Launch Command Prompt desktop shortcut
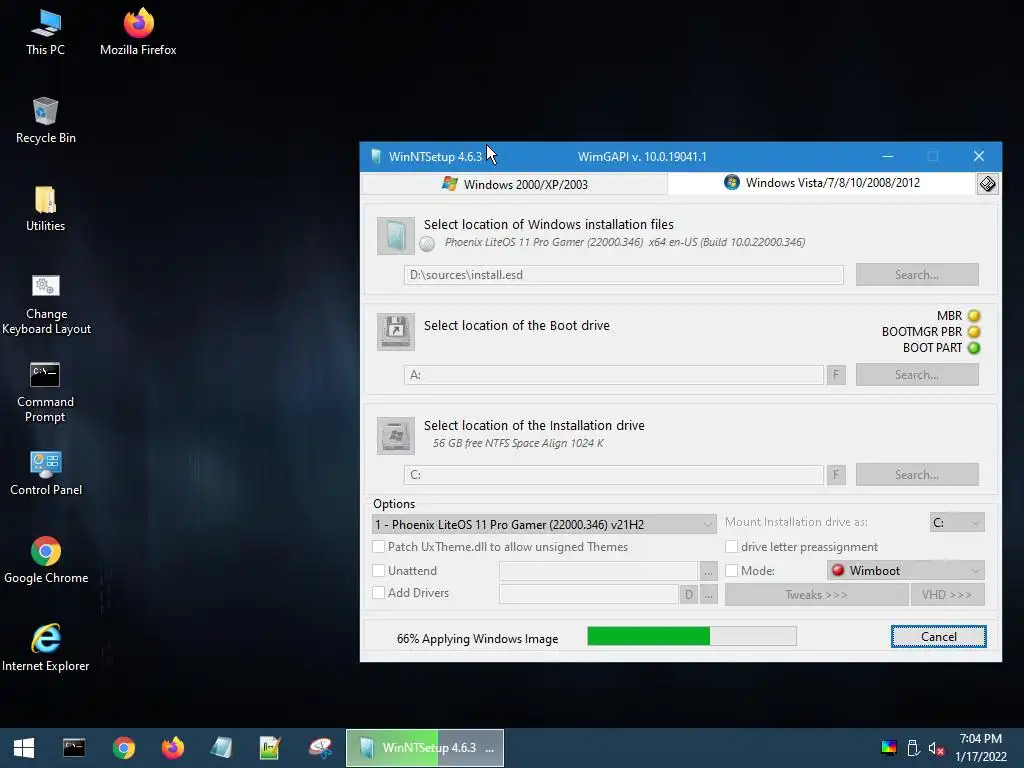Viewport: 1024px width, 768px height. (45, 392)
